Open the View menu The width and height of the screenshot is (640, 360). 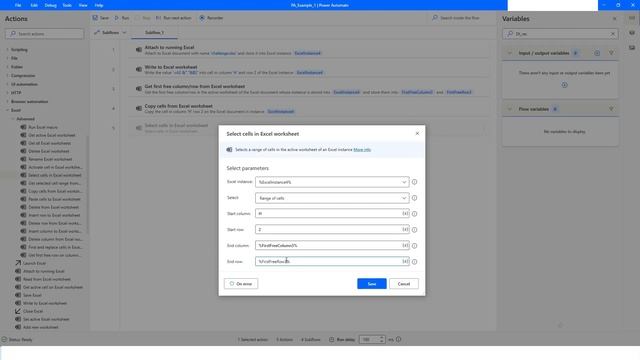click(x=83, y=5)
